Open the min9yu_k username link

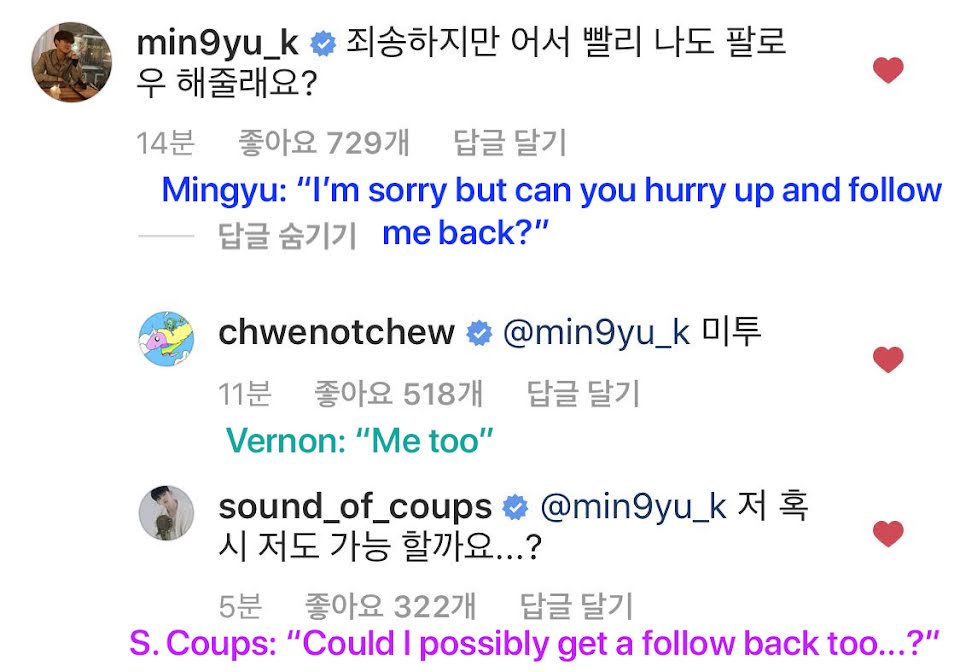(x=217, y=44)
